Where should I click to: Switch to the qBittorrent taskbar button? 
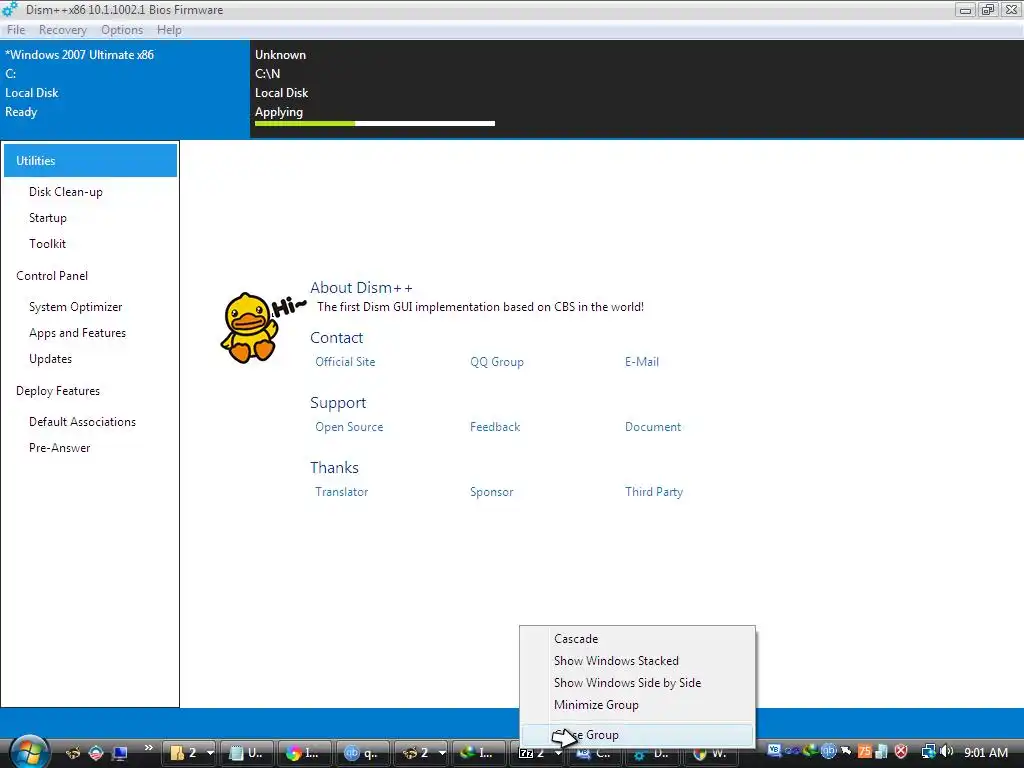362,753
